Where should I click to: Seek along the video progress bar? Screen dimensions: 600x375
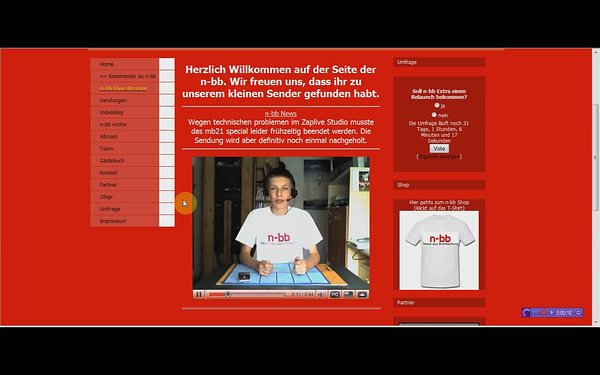click(x=247, y=294)
